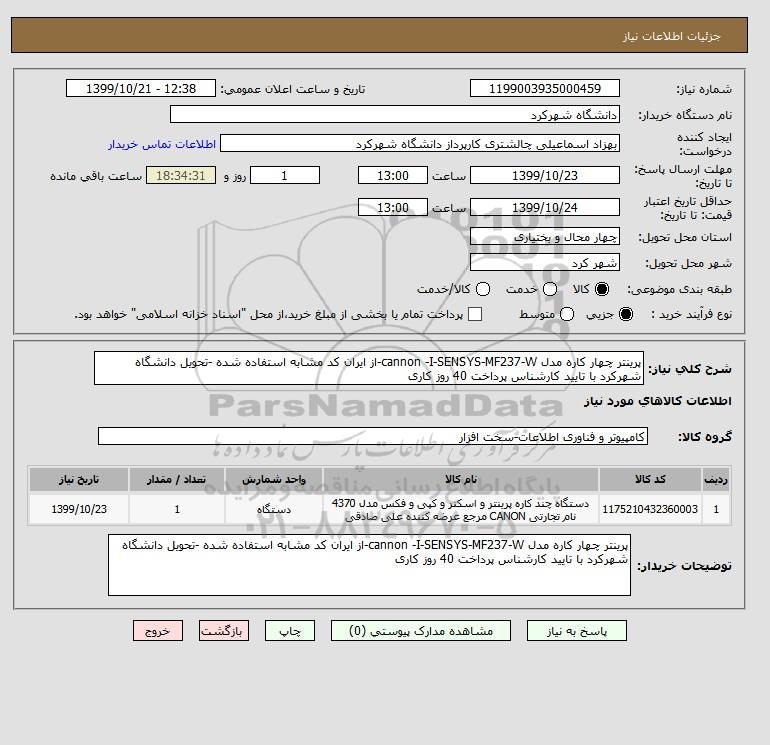The width and height of the screenshot is (770, 745).
Task: Click the quantity cell showing 1
Action: [177, 509]
